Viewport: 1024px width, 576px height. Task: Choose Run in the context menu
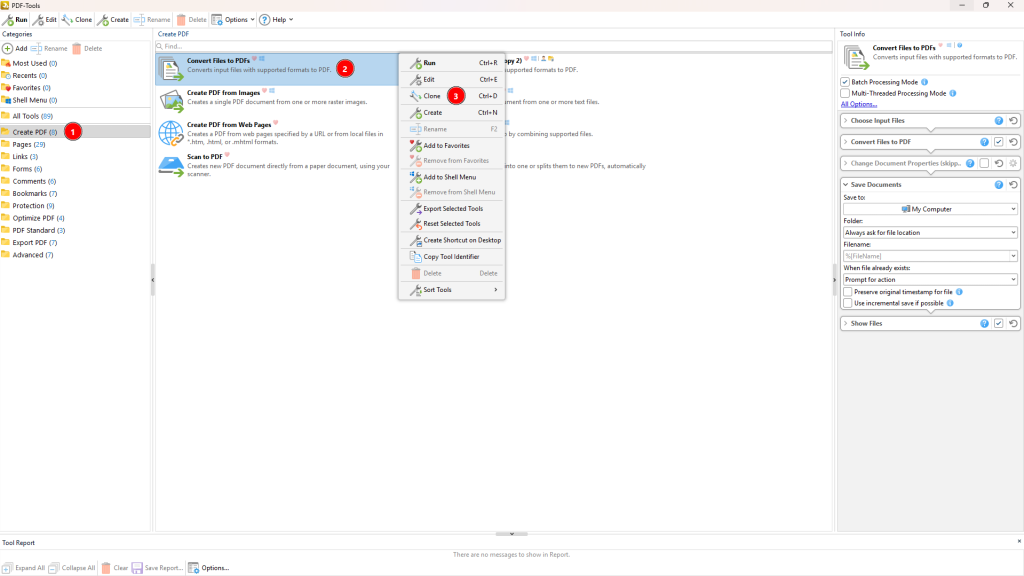click(x=452, y=63)
